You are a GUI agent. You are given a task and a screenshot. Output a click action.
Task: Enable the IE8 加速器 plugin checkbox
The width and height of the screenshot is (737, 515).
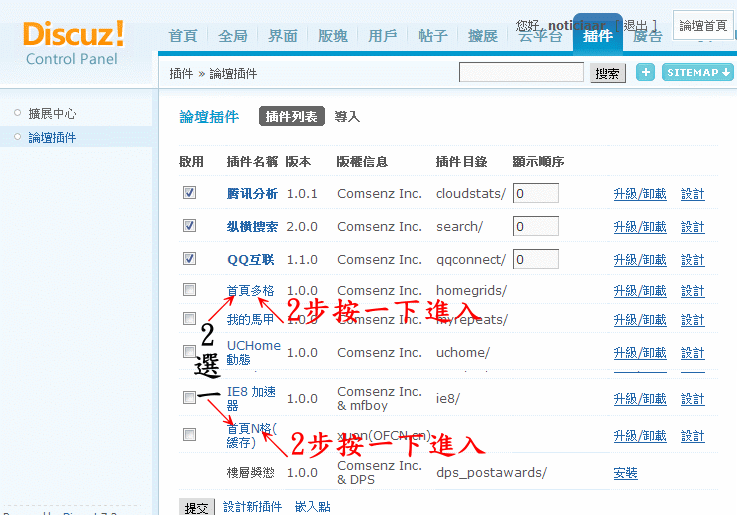pos(189,398)
